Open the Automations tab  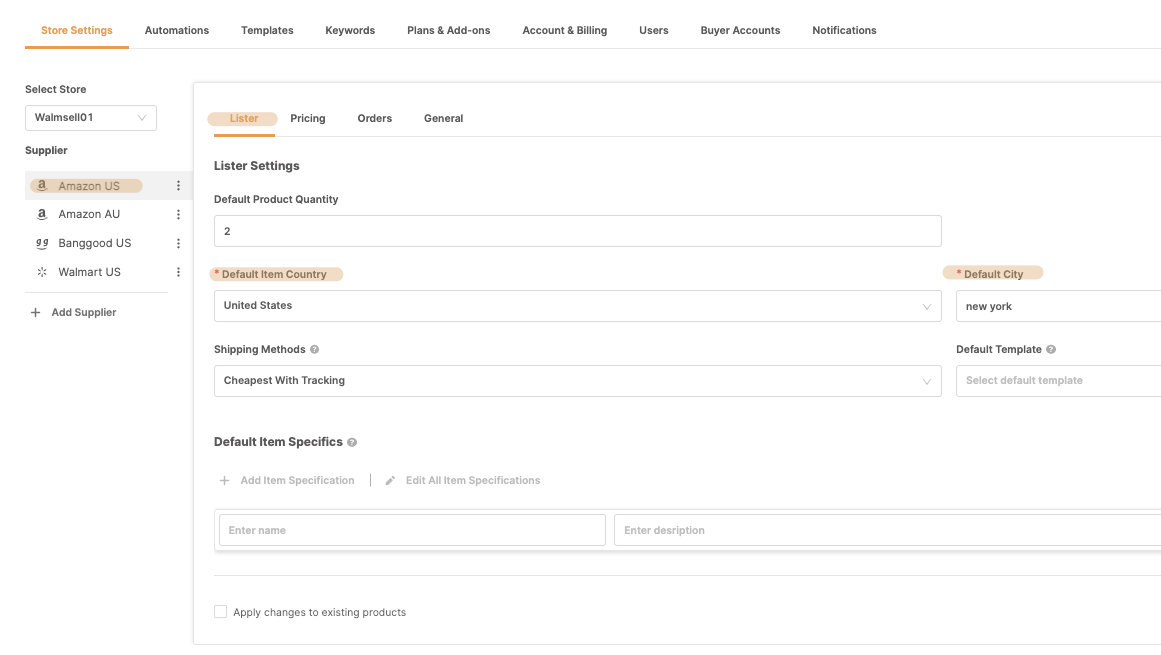click(x=177, y=30)
